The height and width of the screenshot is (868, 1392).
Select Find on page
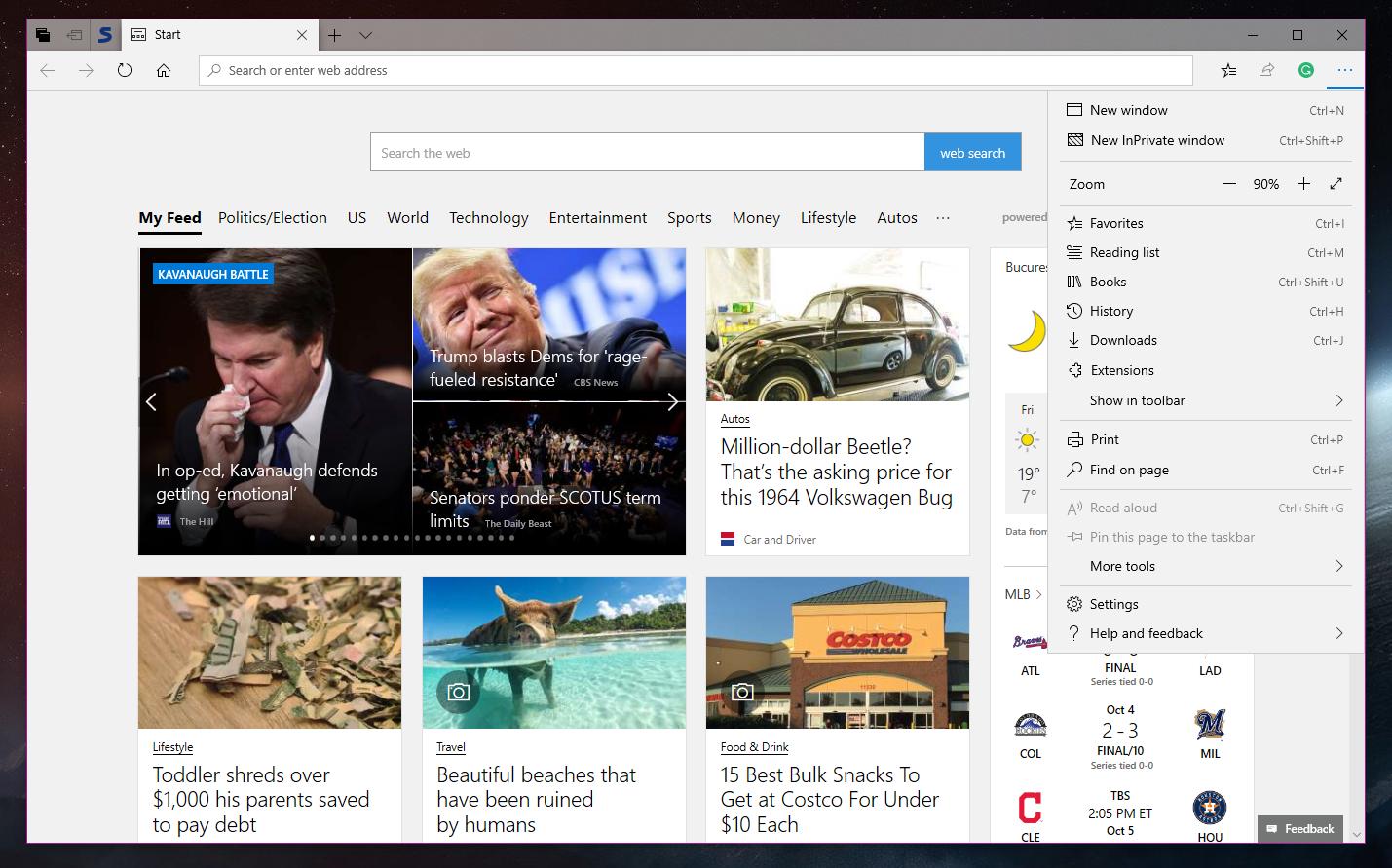pos(1206,470)
